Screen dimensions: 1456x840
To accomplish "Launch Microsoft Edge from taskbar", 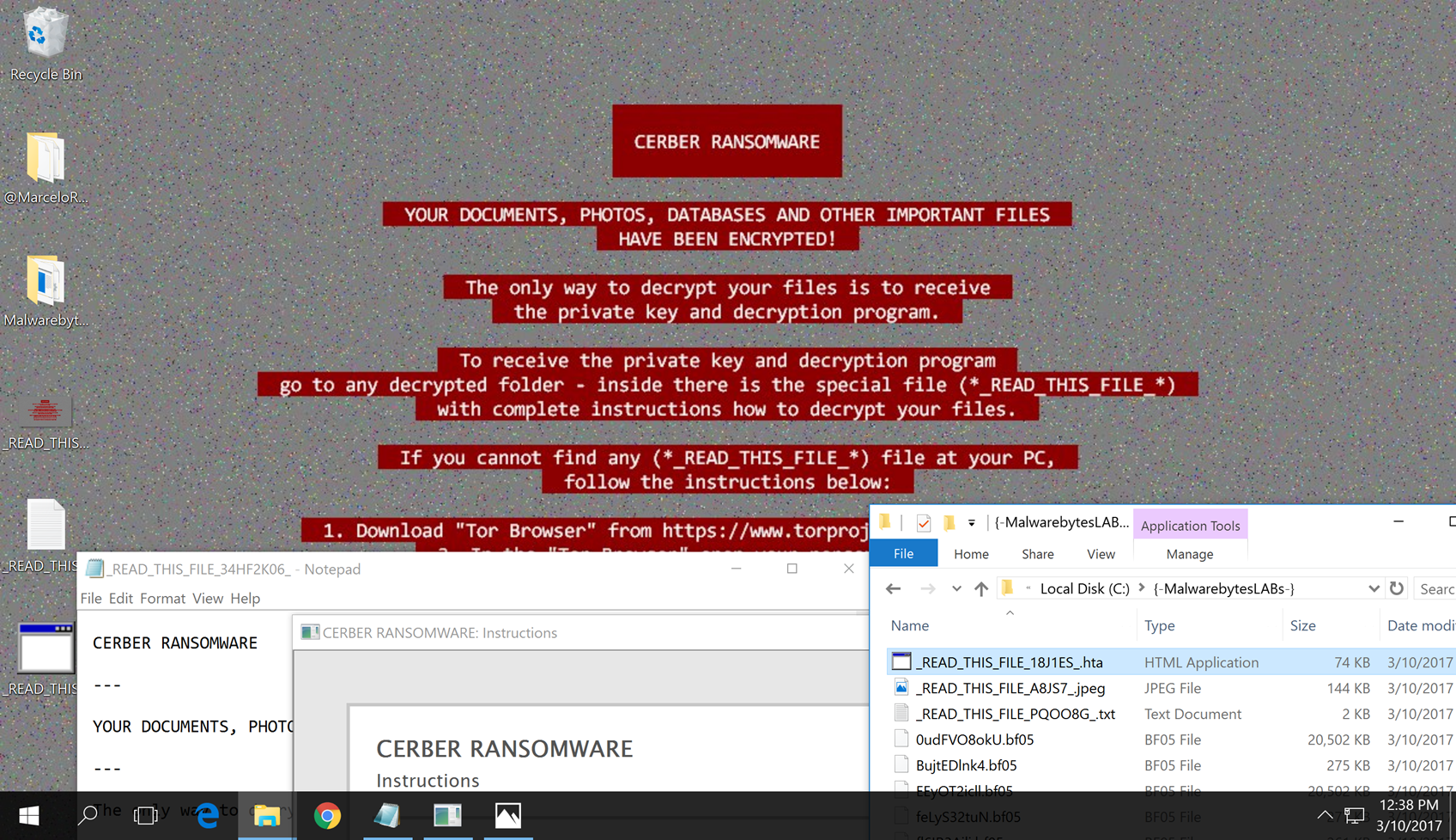I will point(207,816).
